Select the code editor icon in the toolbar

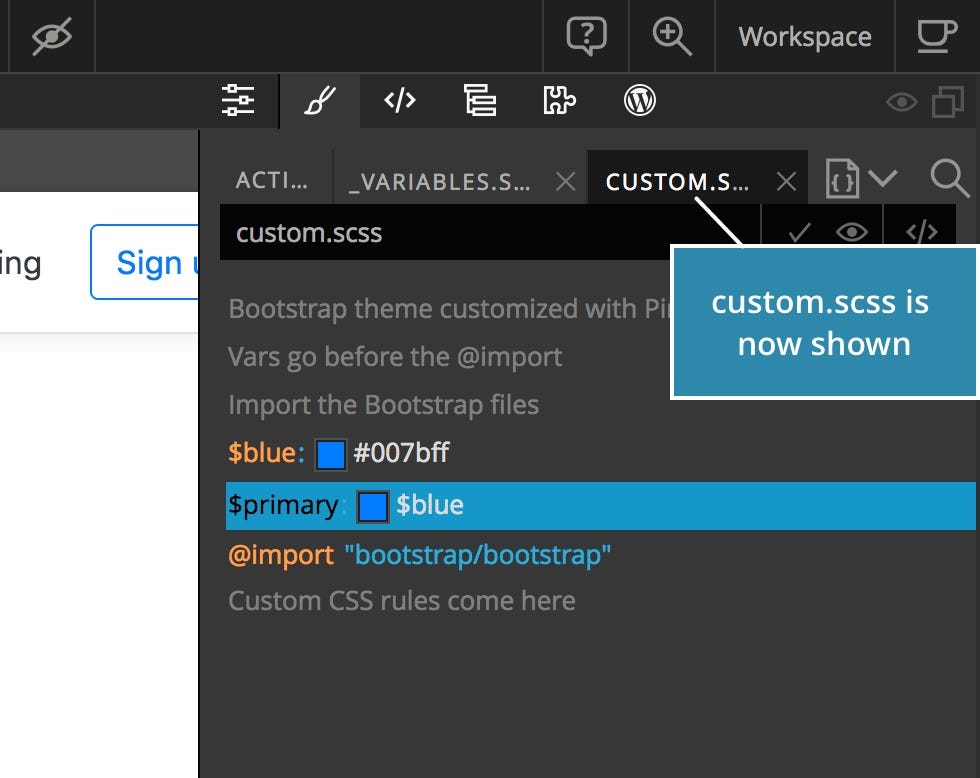click(398, 100)
